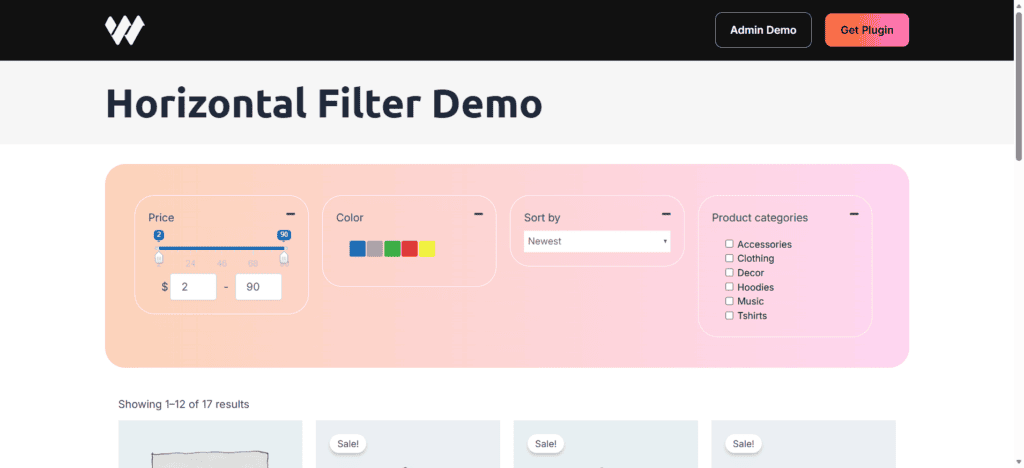Click the Price filter label

pos(161,218)
